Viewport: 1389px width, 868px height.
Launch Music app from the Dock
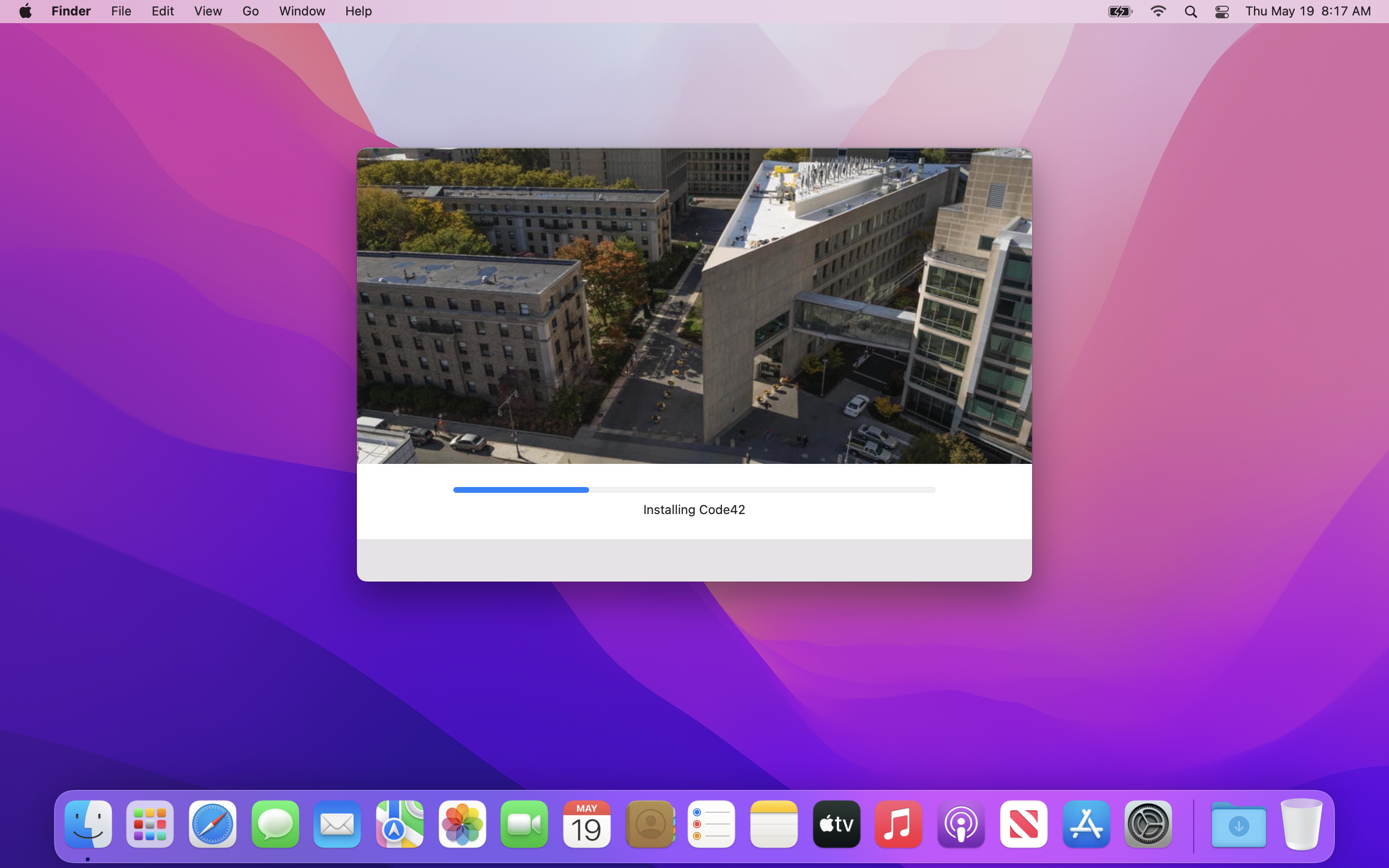(898, 824)
